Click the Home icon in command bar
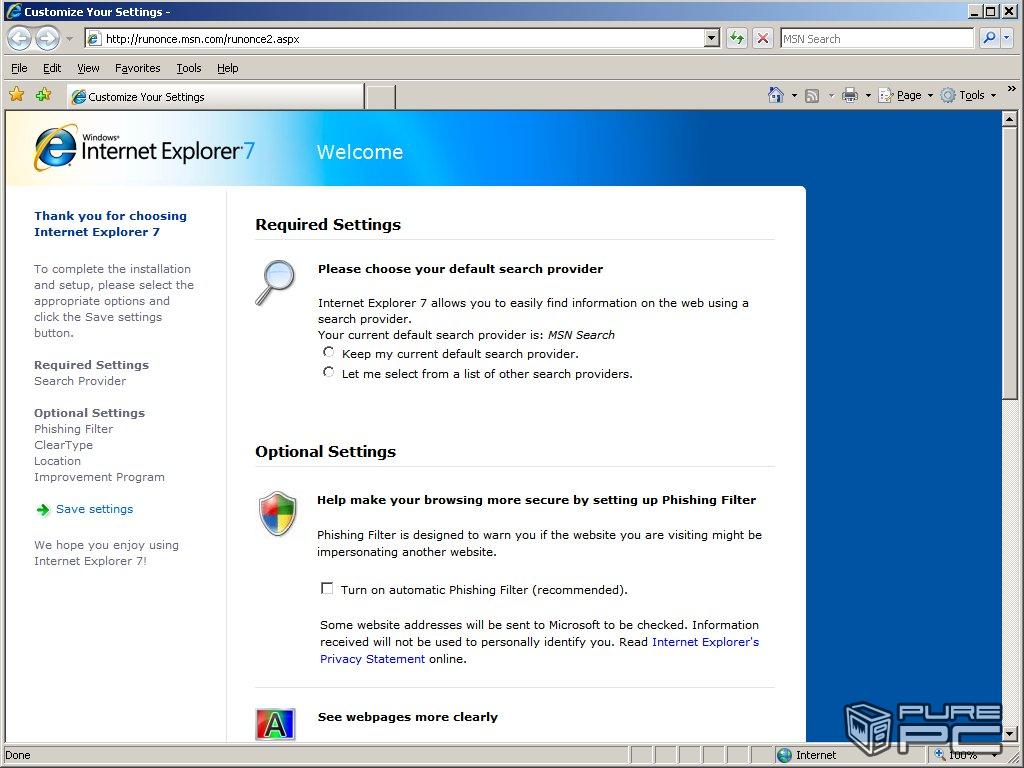The height and width of the screenshot is (768, 1024). 775,95
